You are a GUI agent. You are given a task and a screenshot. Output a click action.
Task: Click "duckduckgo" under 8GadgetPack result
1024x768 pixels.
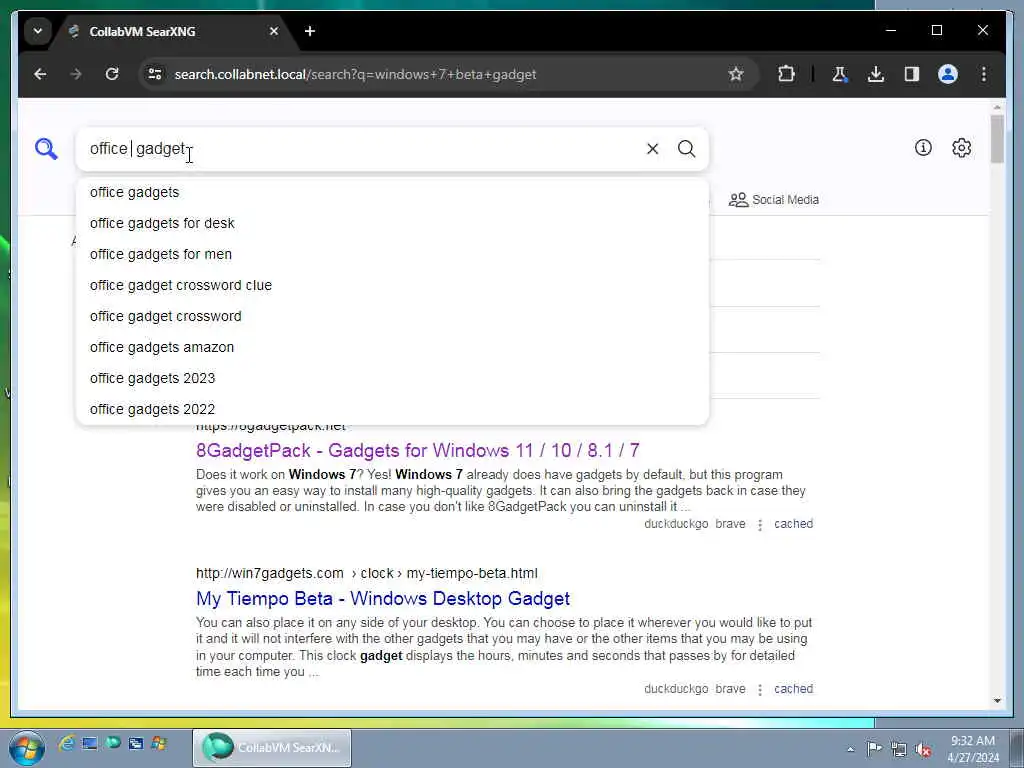[x=676, y=524]
